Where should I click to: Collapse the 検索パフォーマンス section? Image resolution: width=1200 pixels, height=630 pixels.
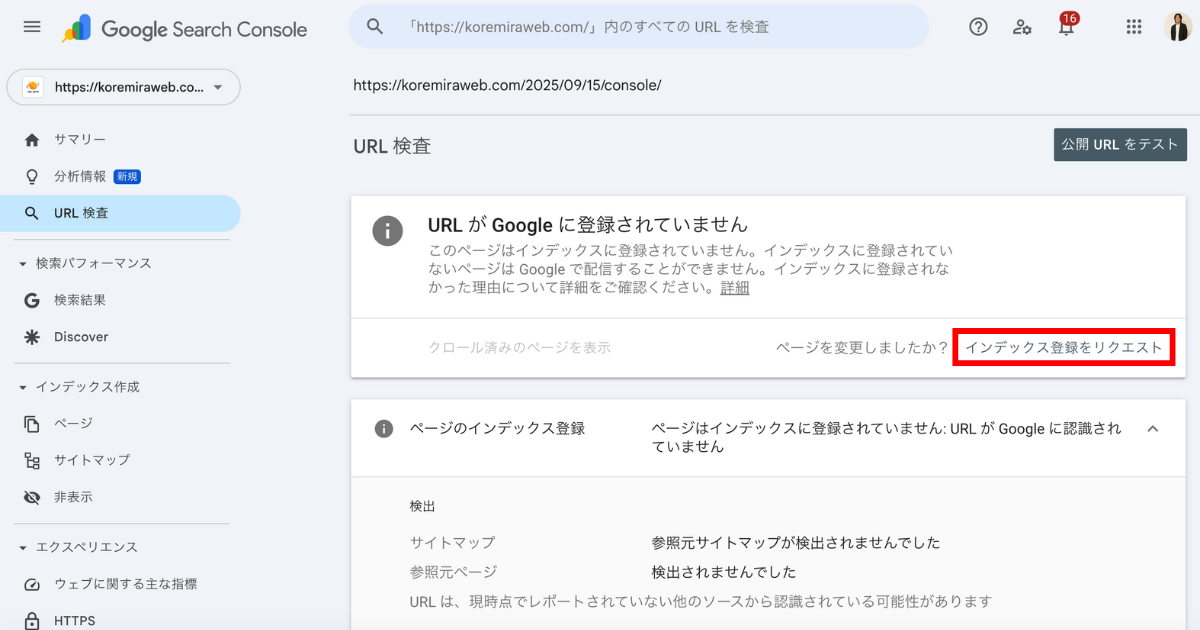[x=23, y=263]
